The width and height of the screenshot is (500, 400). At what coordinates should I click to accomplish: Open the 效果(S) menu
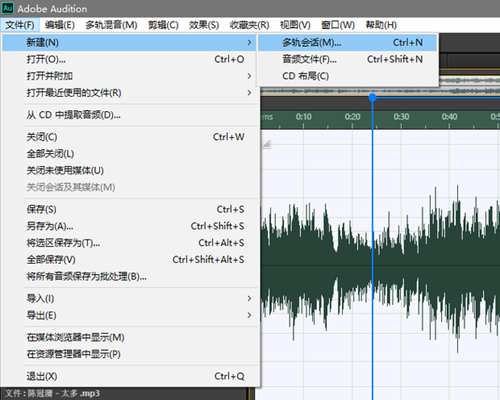(x=204, y=25)
